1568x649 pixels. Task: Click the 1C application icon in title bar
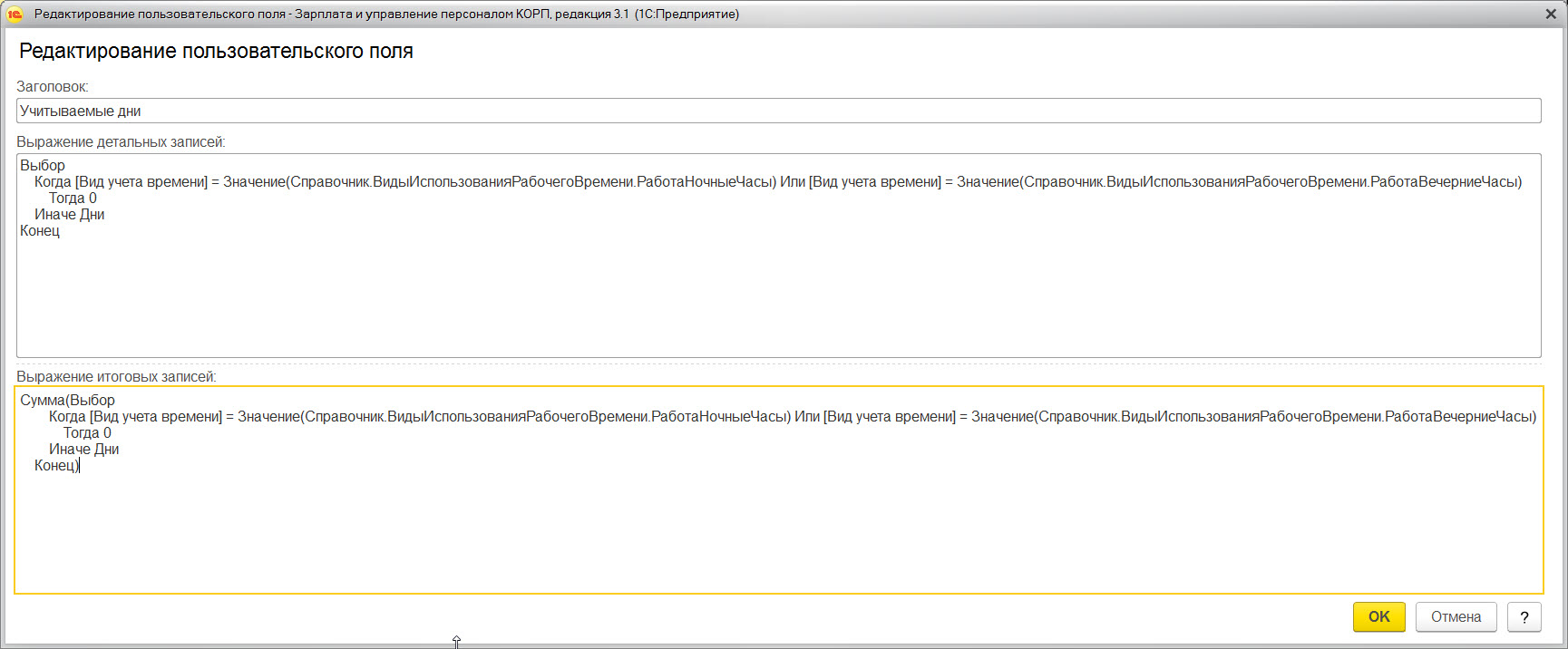click(15, 14)
